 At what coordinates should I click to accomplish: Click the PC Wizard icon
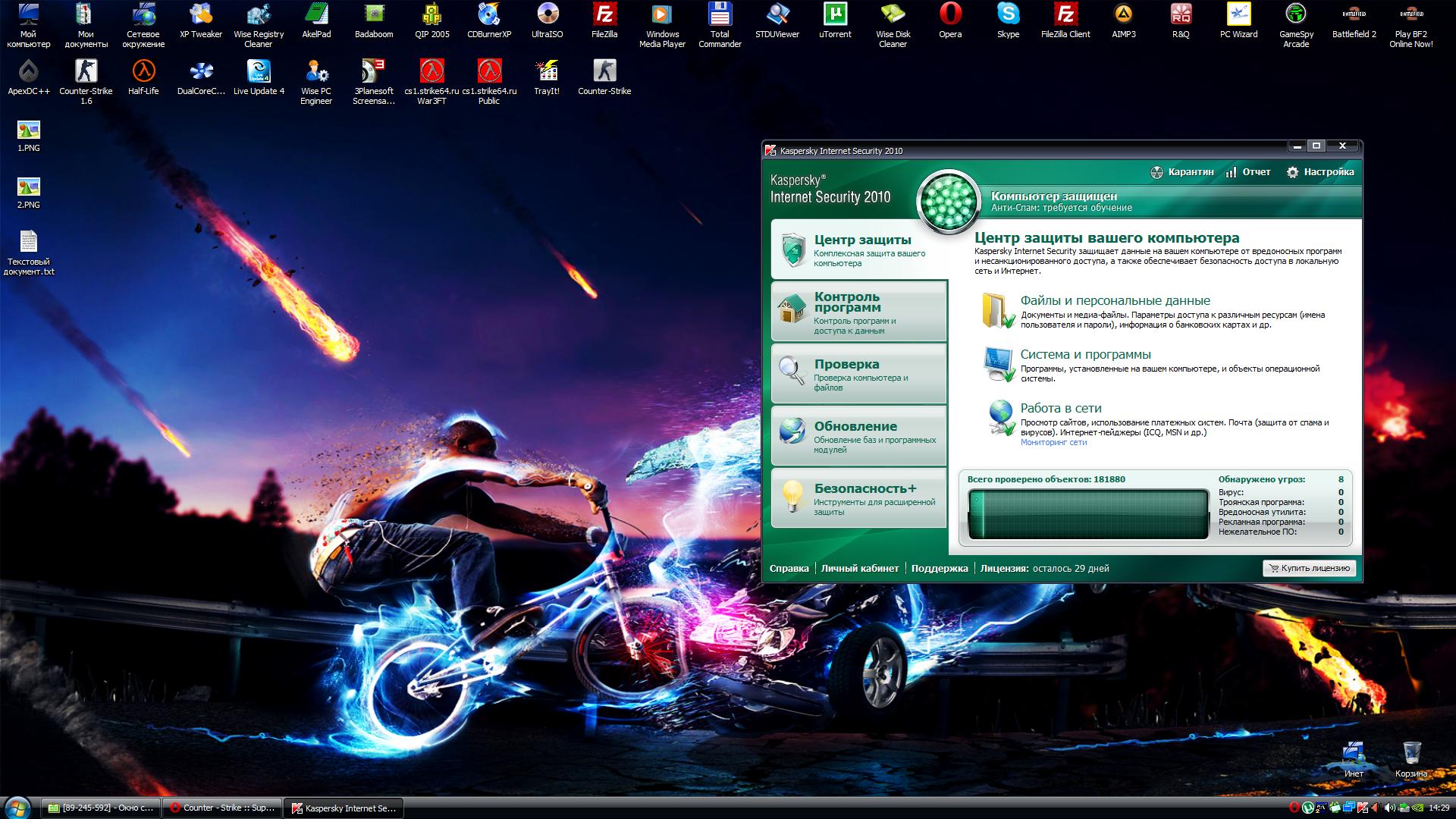coord(1238,21)
